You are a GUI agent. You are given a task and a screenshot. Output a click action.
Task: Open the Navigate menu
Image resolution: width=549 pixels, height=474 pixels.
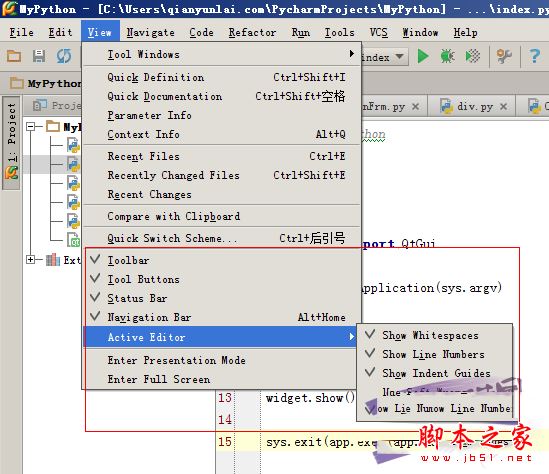tap(151, 33)
